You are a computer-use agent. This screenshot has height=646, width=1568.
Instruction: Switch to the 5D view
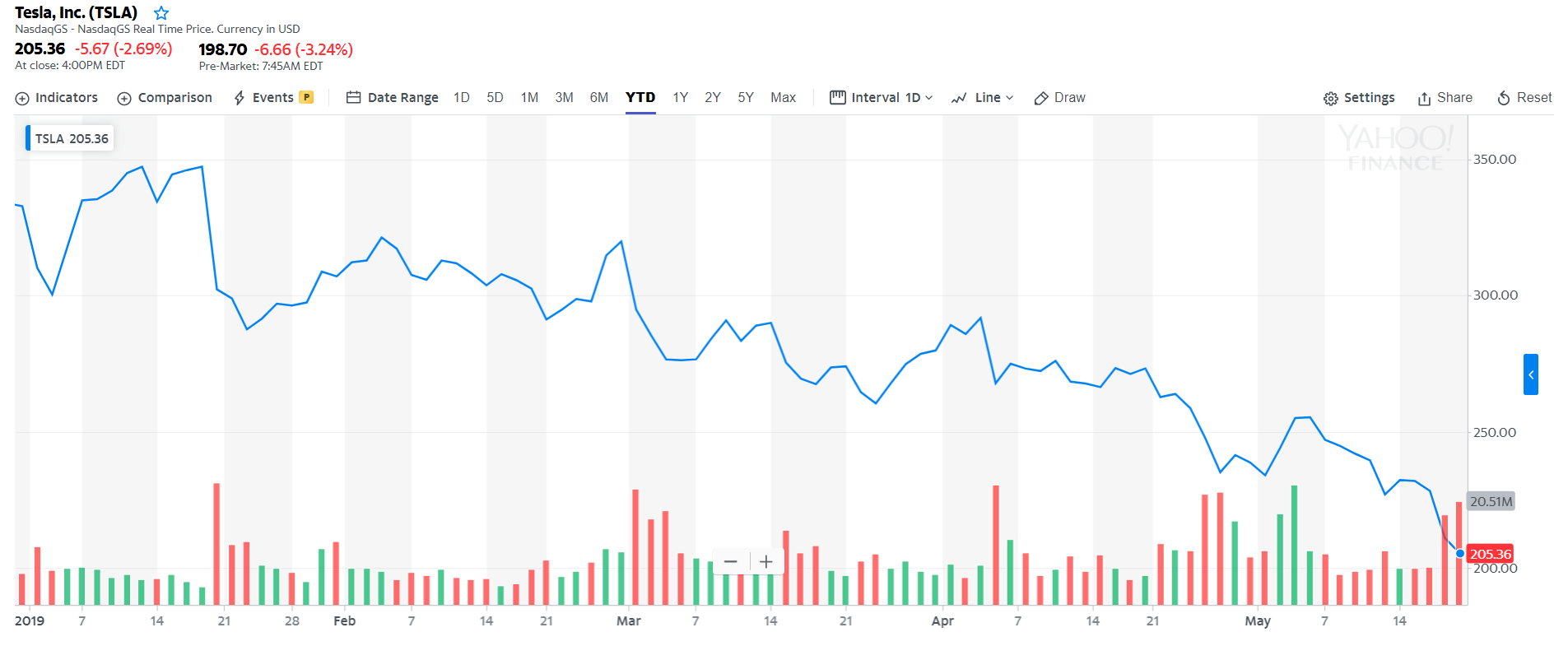point(495,97)
